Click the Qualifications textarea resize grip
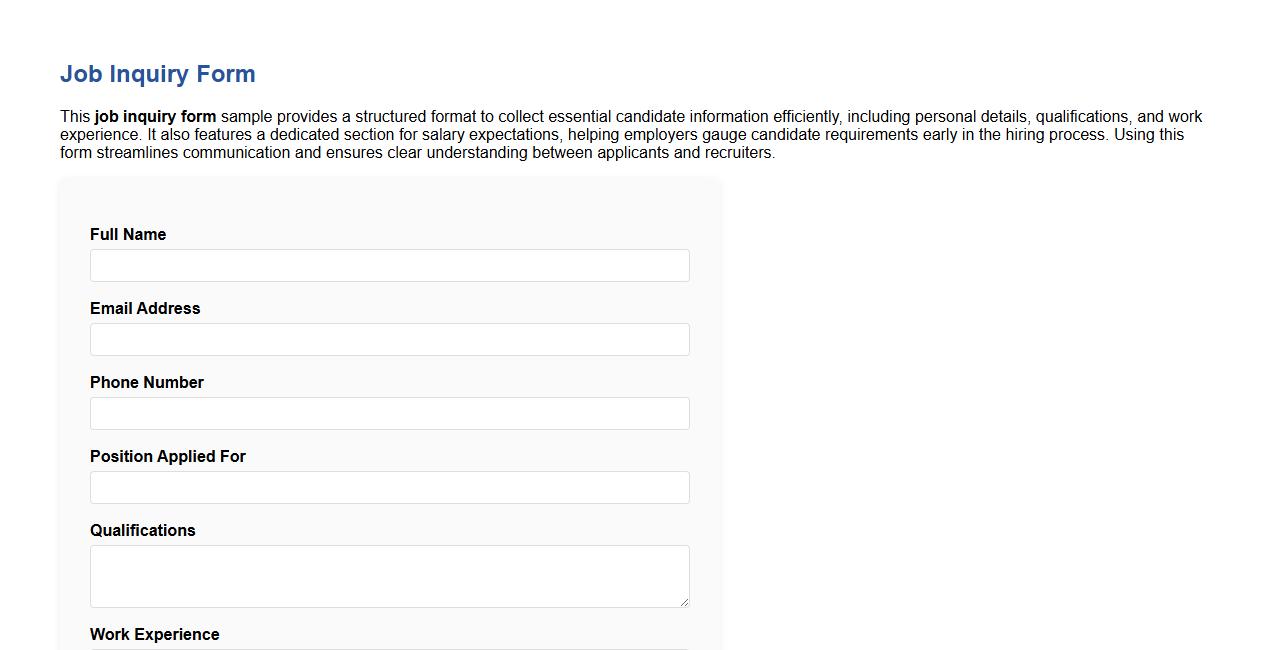1278x650 pixels. tap(685, 601)
